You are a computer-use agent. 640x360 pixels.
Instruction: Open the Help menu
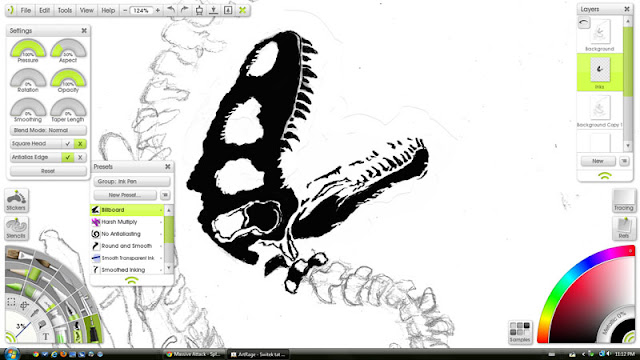click(108, 11)
